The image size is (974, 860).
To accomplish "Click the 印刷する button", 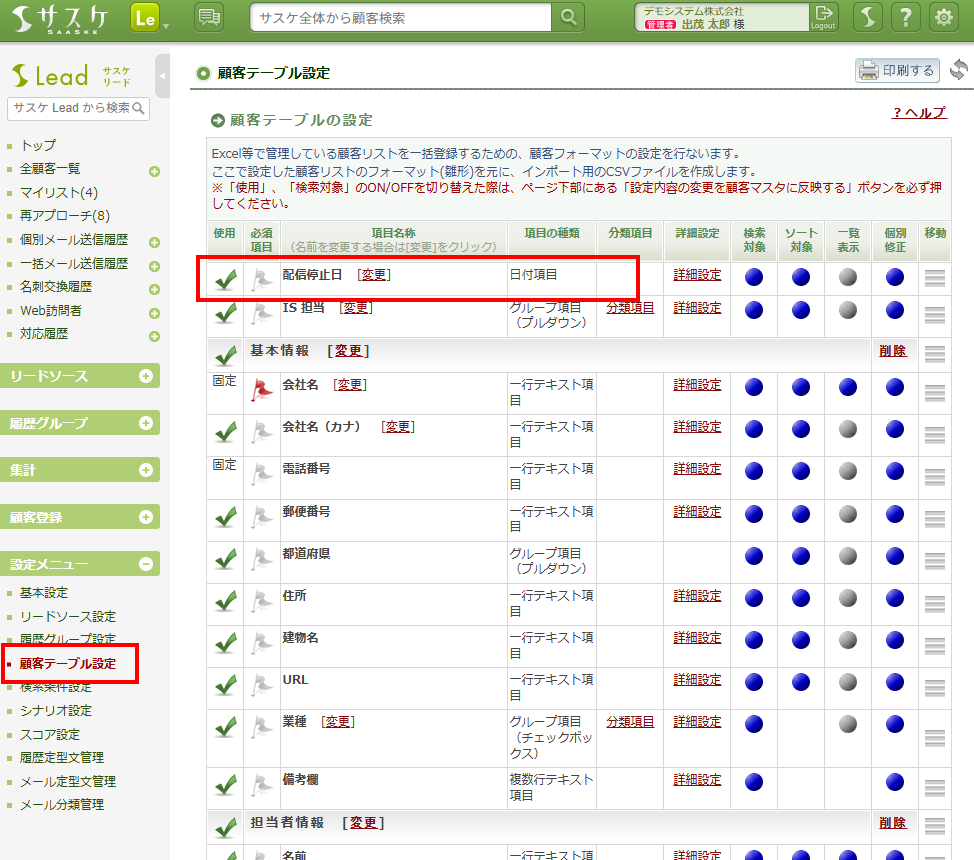I will (897, 70).
